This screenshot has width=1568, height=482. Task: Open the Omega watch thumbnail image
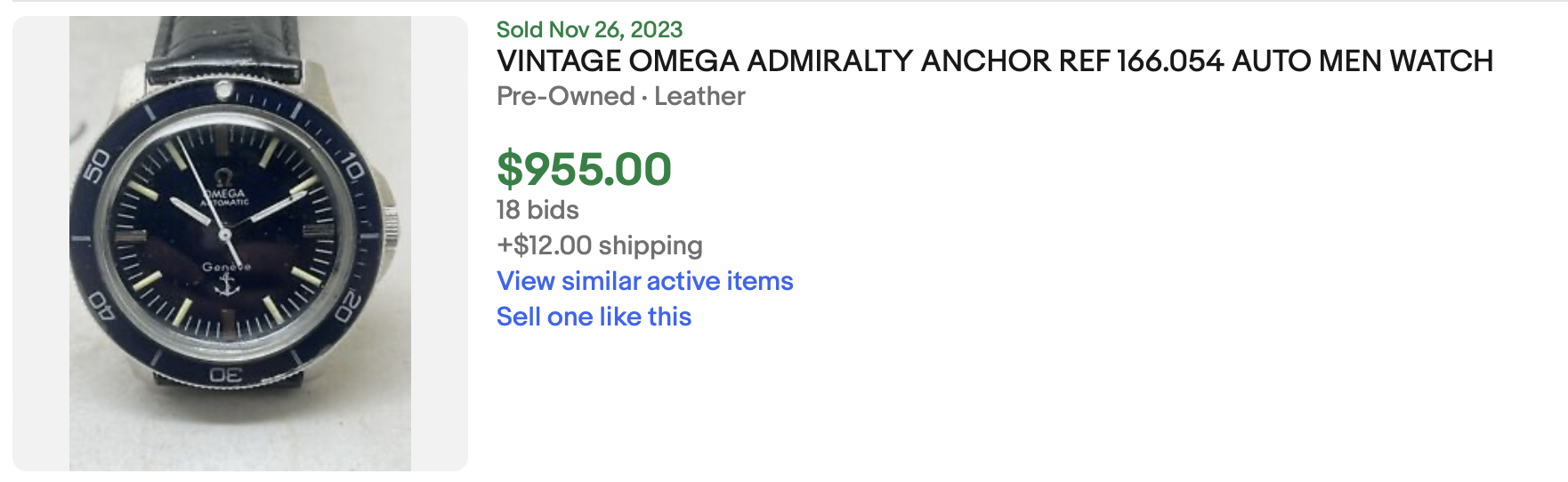240,243
